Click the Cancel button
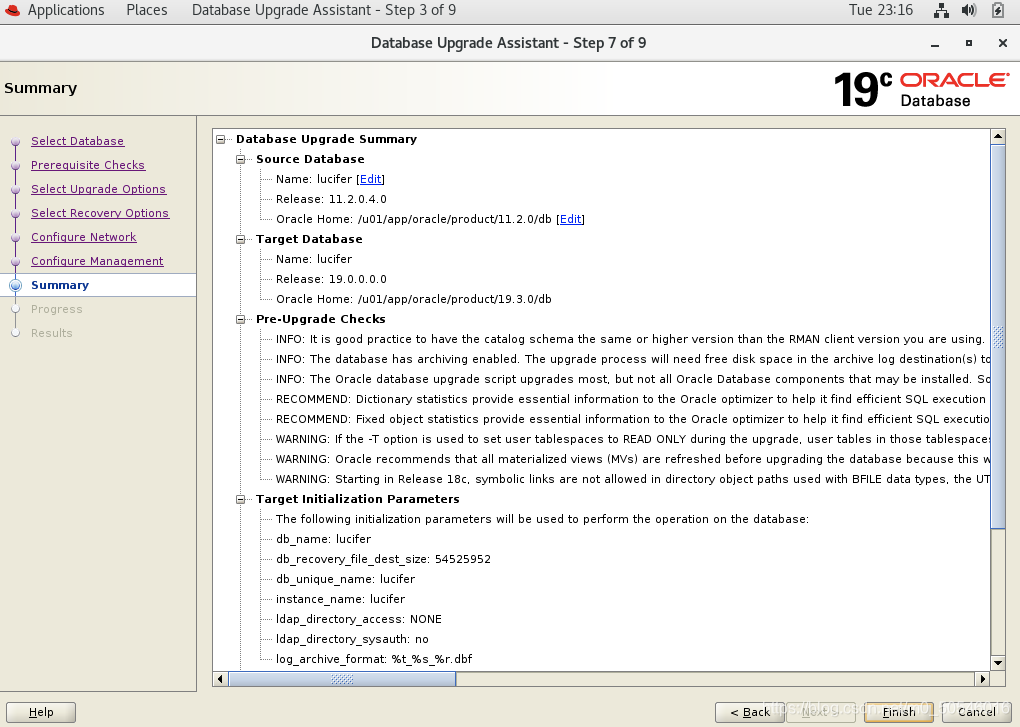The height and width of the screenshot is (727, 1020). [x=976, y=713]
